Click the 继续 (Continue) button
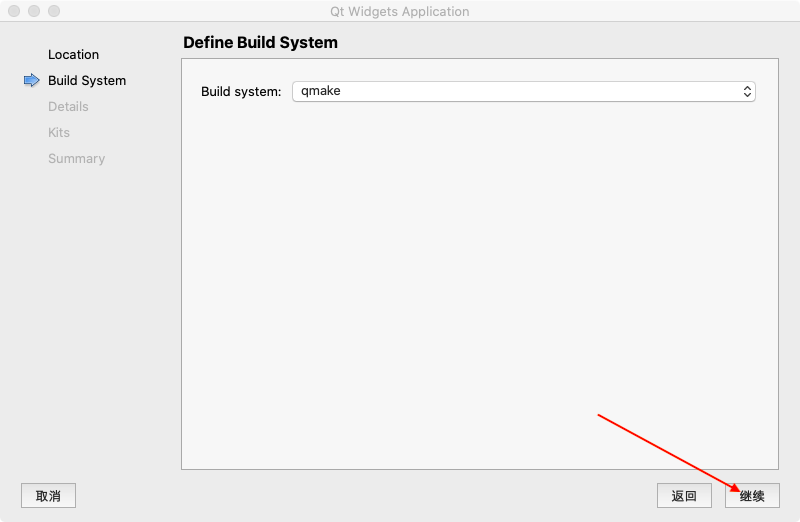 (752, 495)
